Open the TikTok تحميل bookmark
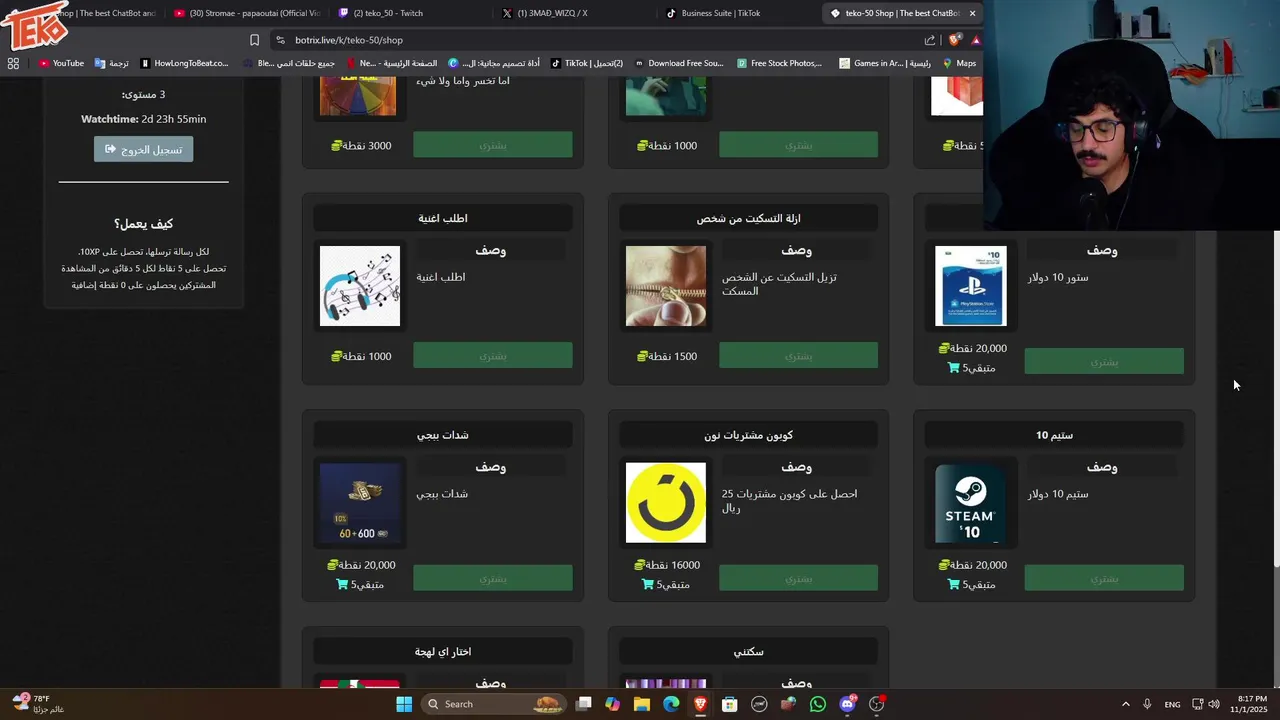The image size is (1280, 720). pyautogui.click(x=587, y=63)
